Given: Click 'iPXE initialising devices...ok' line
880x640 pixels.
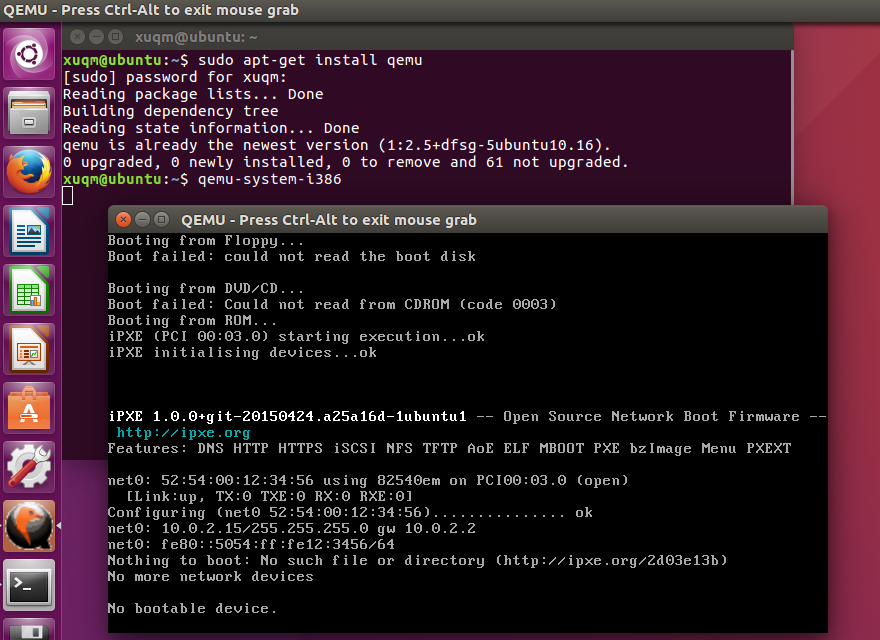Looking at the screenshot, I should (242, 353).
